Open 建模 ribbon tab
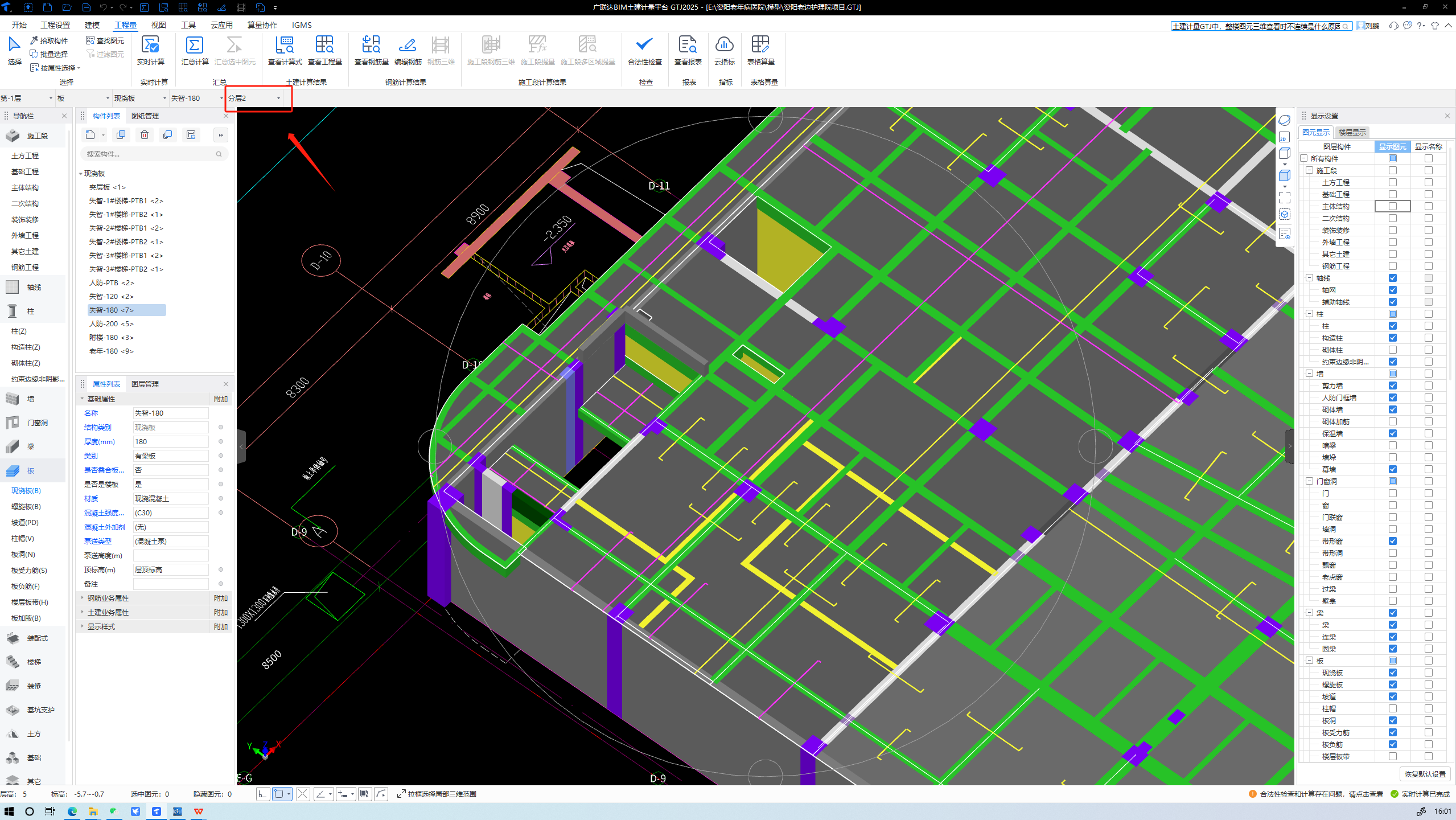Viewport: 1456px width, 820px height. pyautogui.click(x=92, y=25)
